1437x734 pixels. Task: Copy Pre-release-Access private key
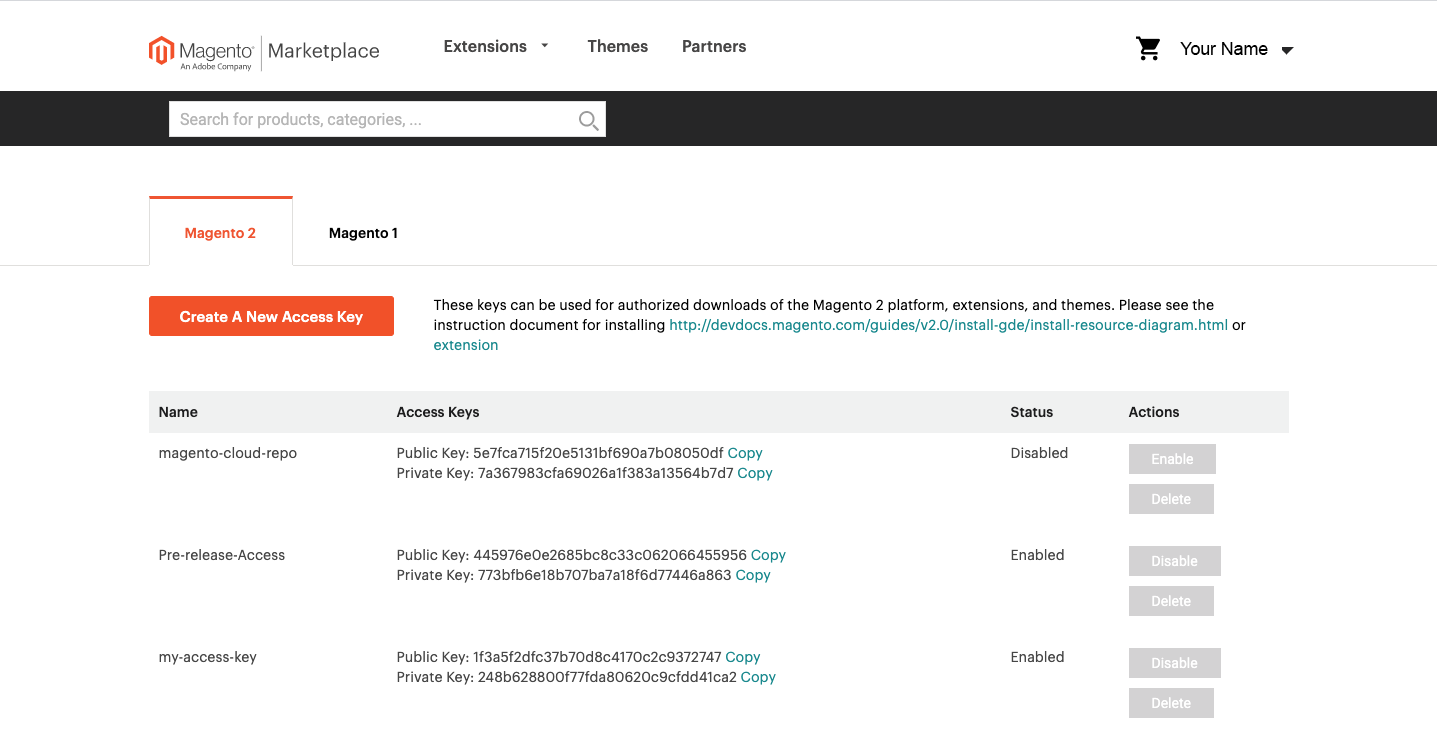pyautogui.click(x=753, y=575)
